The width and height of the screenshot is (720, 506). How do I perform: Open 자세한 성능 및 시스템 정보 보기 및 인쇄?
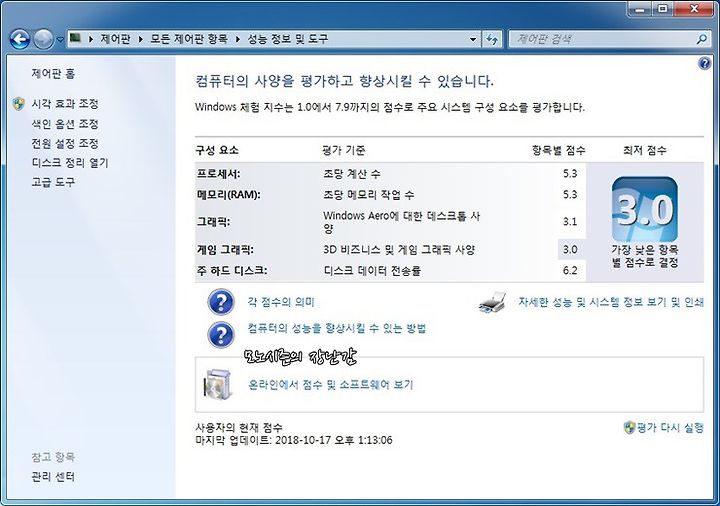(611, 302)
